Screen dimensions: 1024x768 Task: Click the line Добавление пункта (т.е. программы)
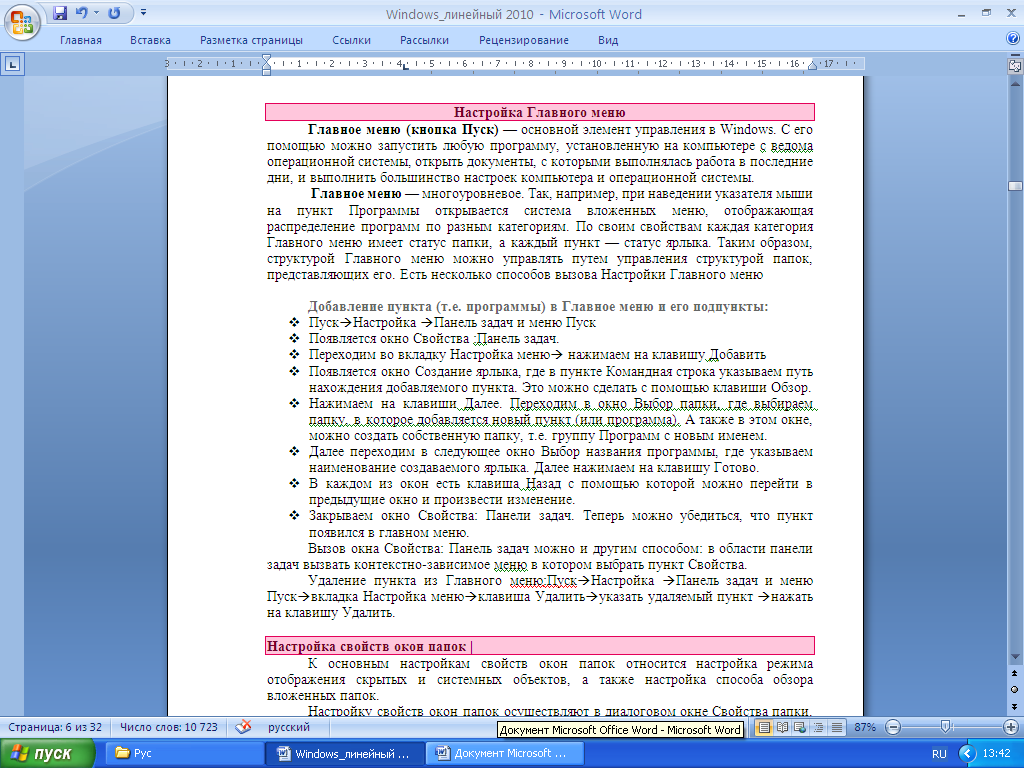point(538,306)
